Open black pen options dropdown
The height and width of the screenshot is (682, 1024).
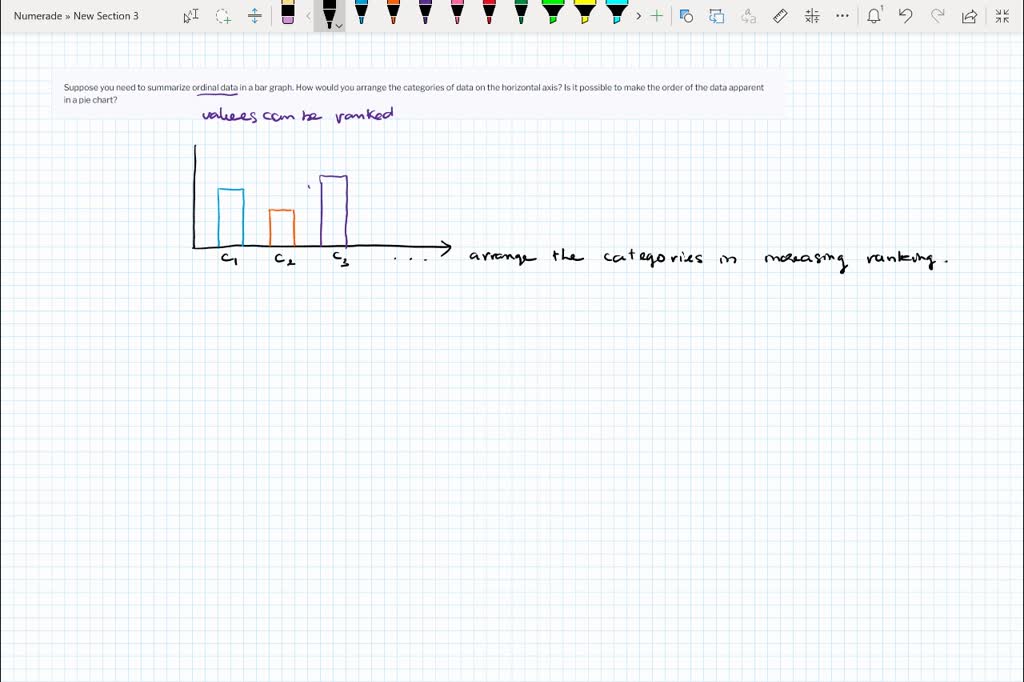(x=338, y=26)
